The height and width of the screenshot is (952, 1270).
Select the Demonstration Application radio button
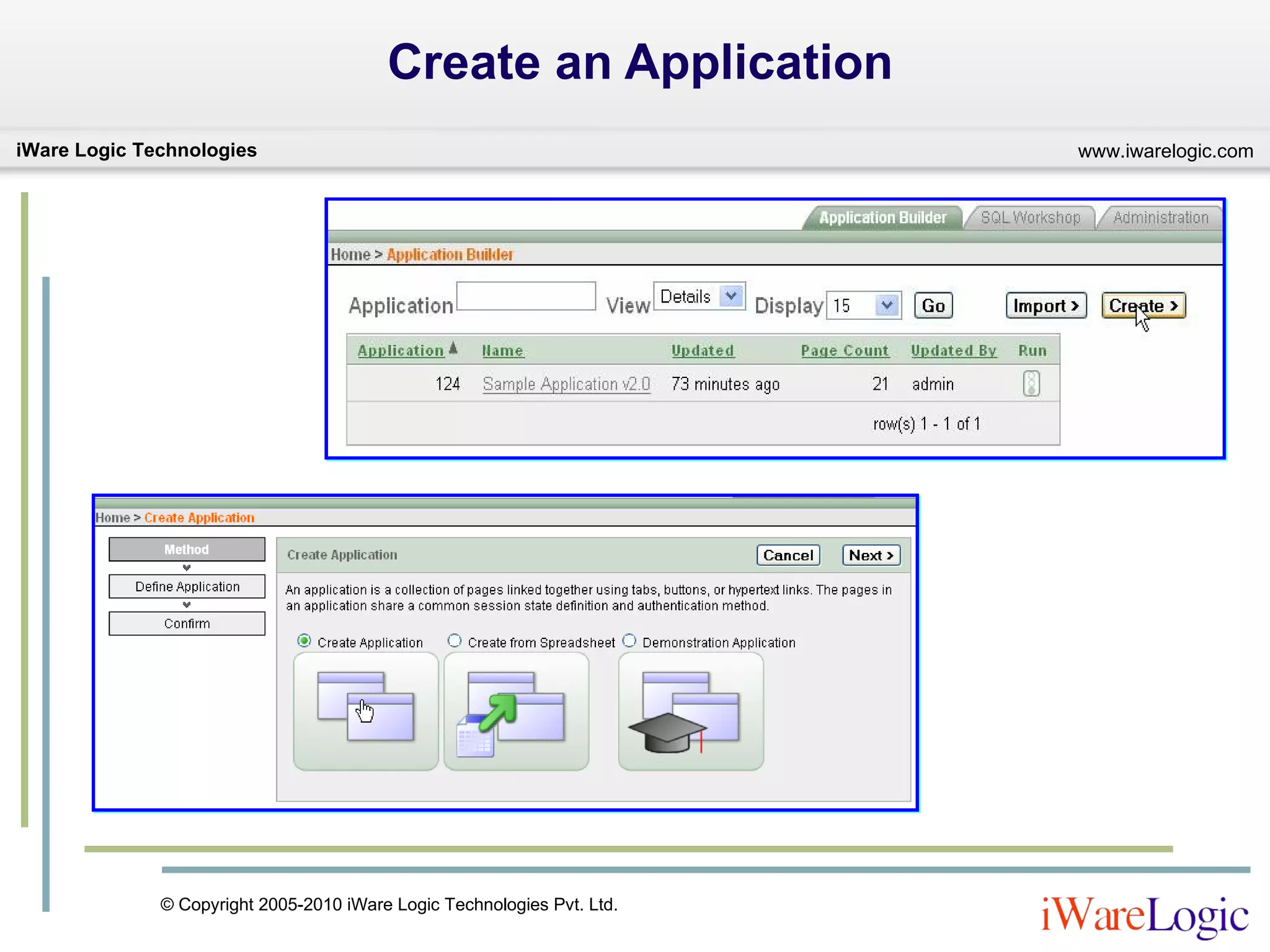pyautogui.click(x=629, y=641)
